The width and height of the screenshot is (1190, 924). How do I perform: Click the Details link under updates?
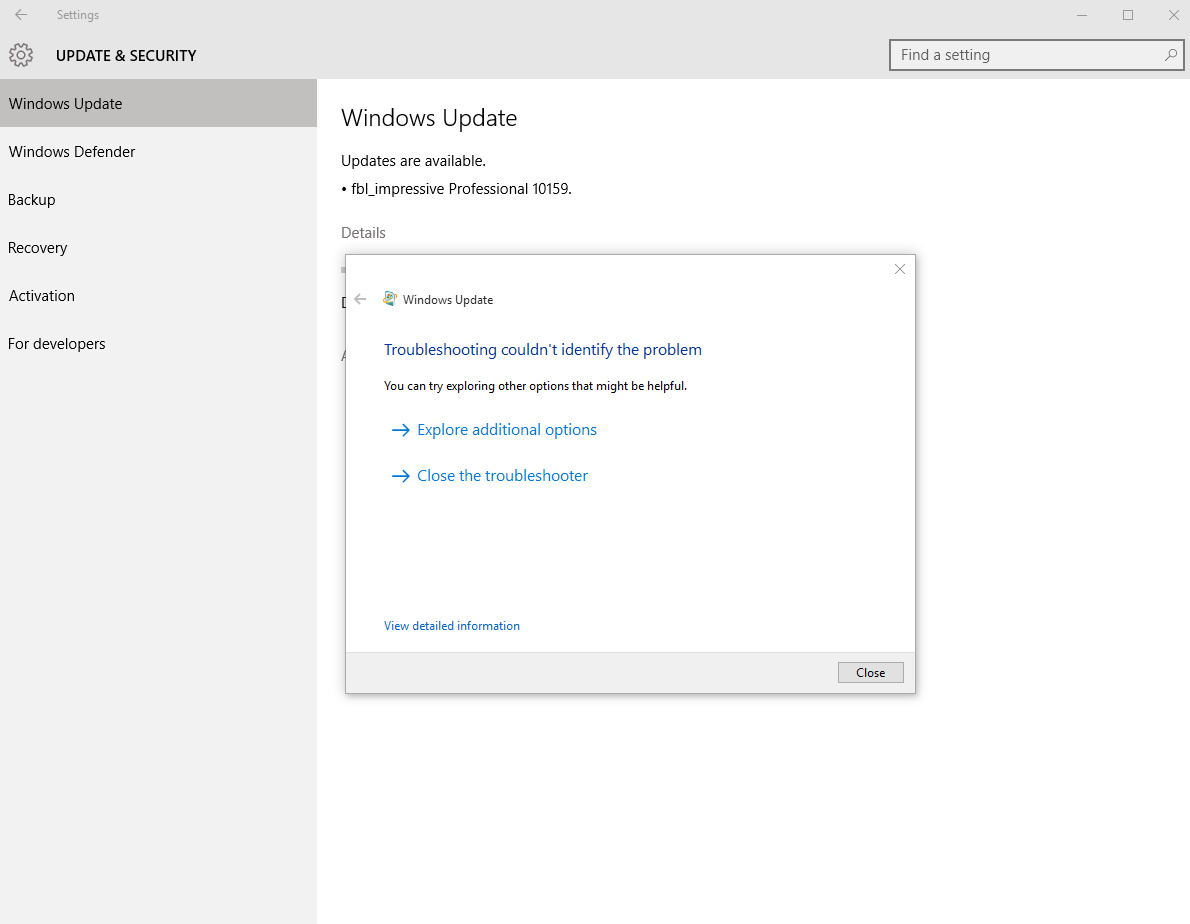pos(364,233)
